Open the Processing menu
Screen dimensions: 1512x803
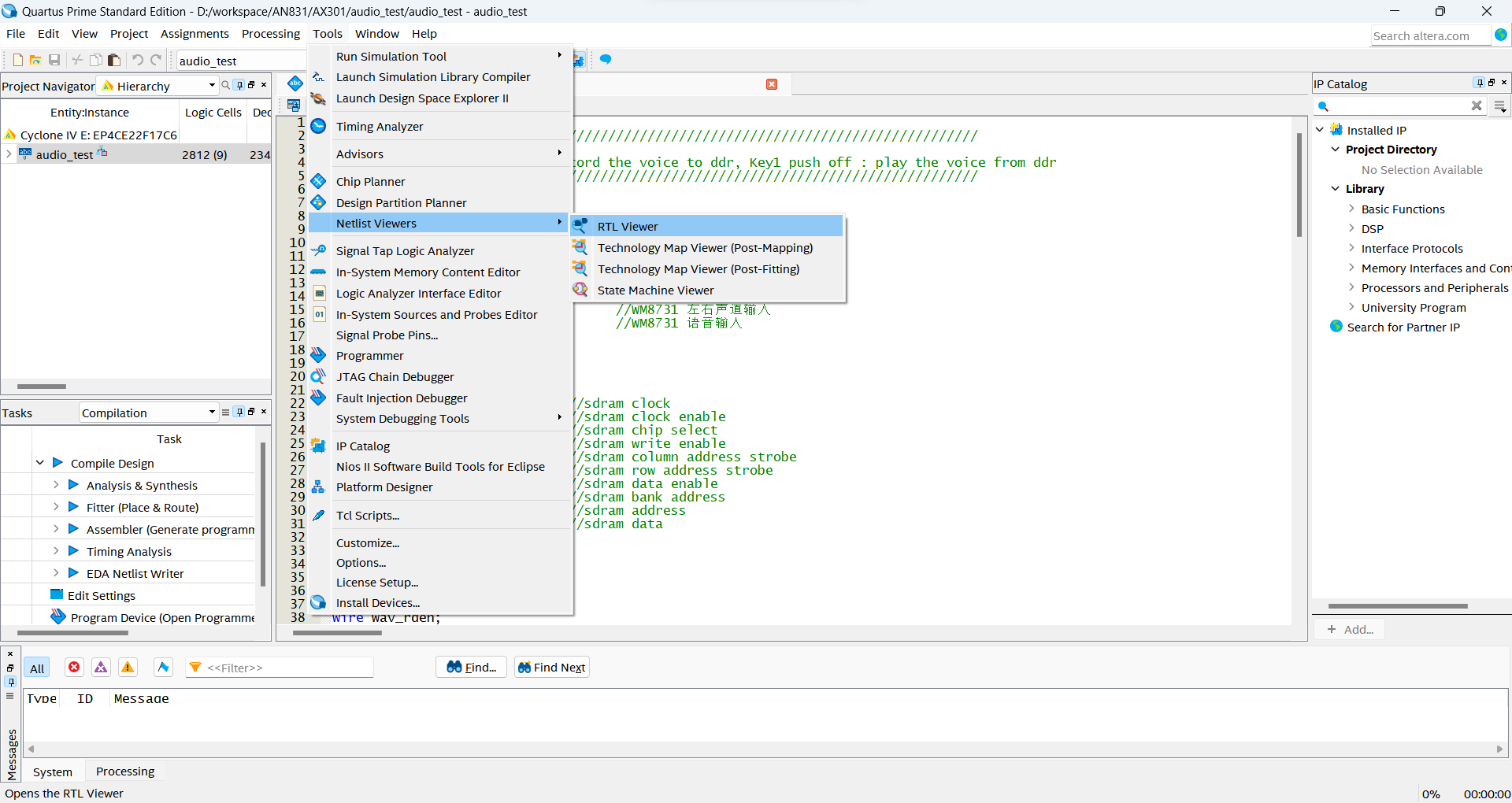coord(270,33)
